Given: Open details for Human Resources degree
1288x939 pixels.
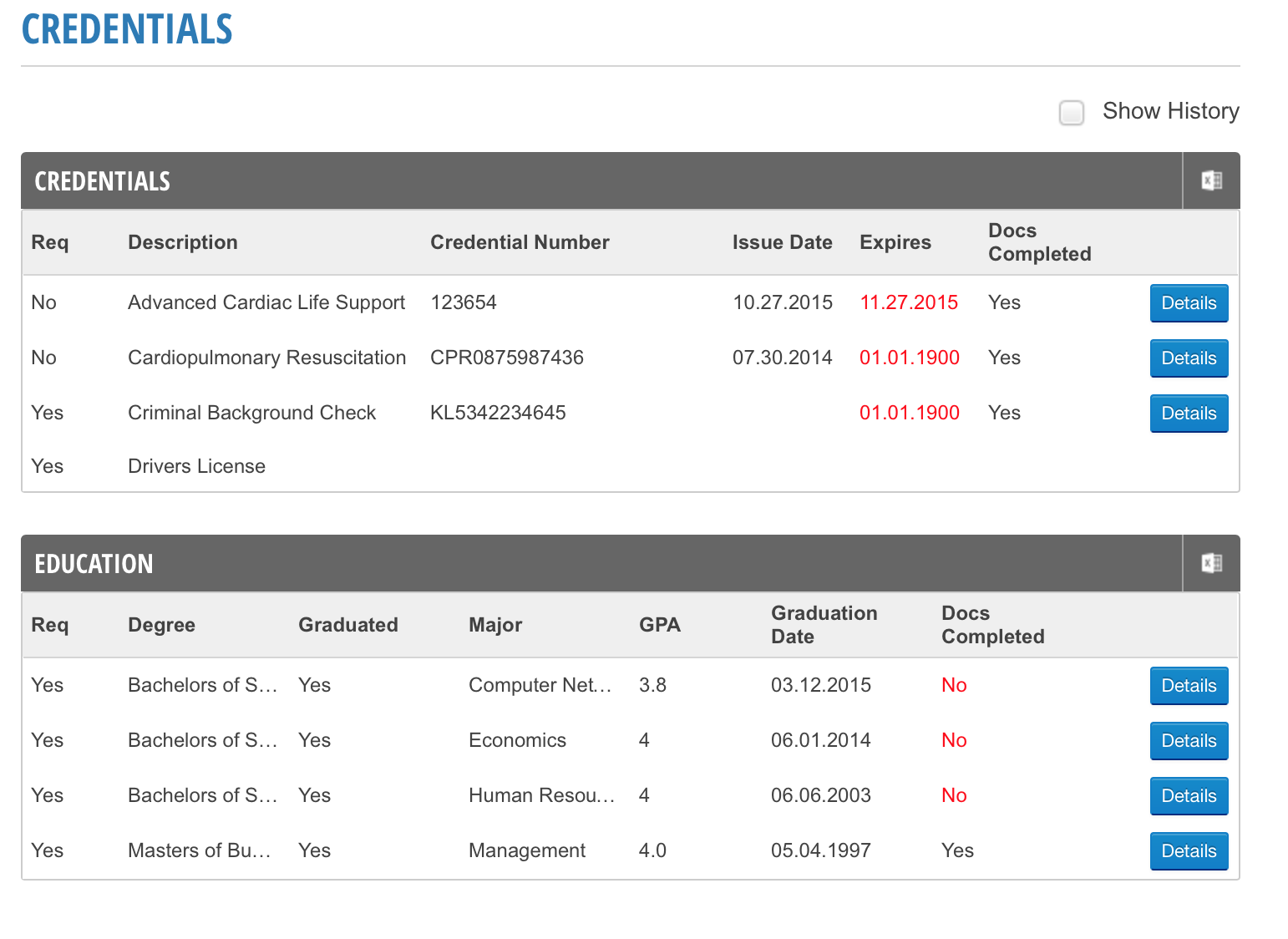Looking at the screenshot, I should click(1189, 796).
